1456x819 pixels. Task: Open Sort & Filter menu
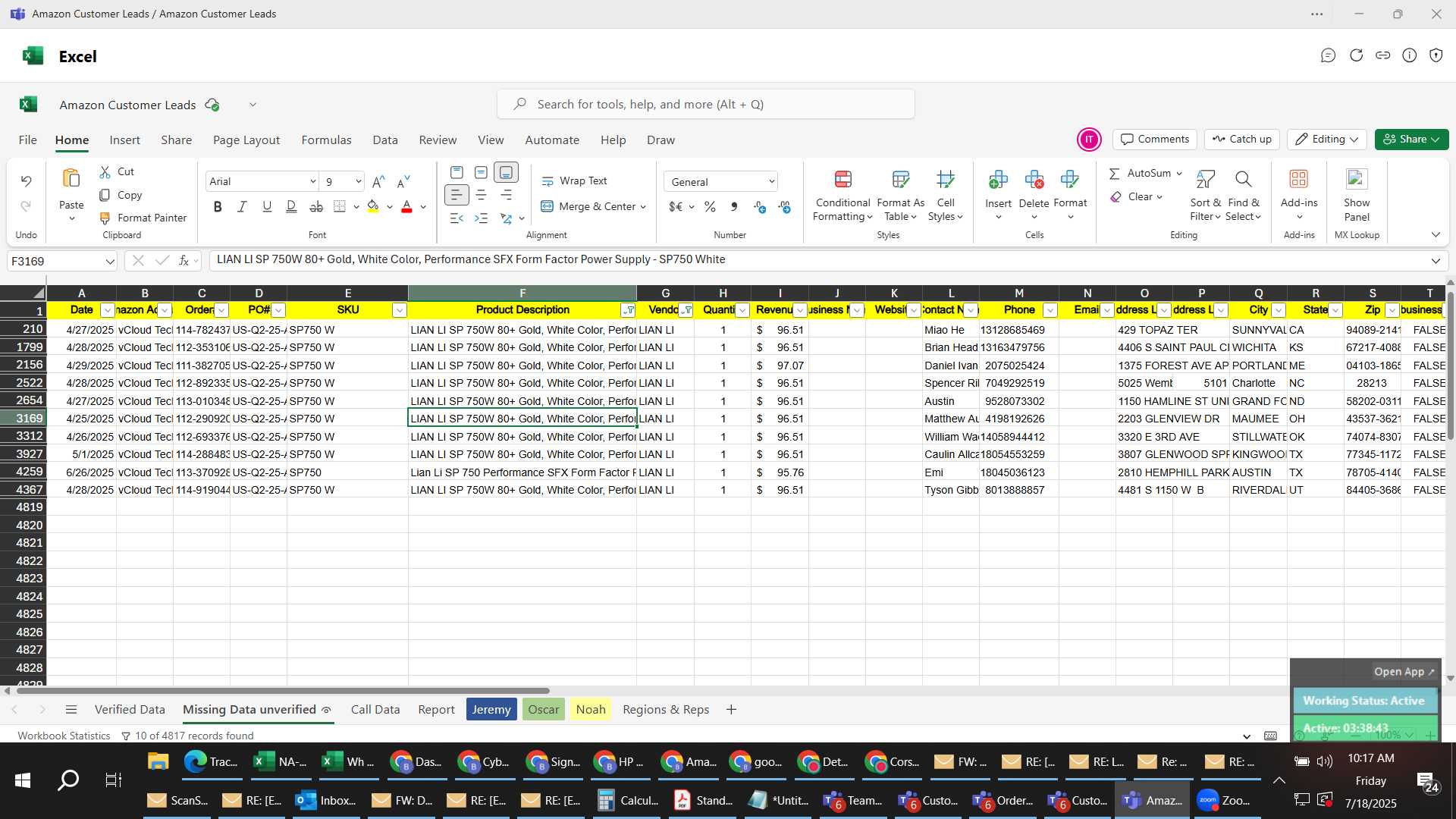pos(1205,196)
